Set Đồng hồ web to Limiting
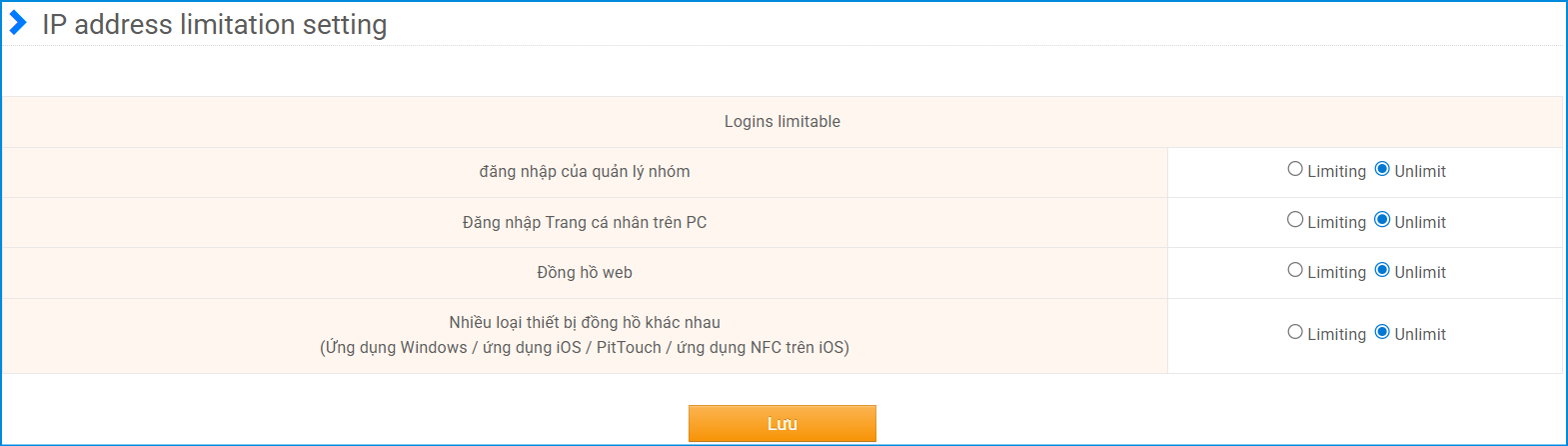The height and width of the screenshot is (446, 1568). click(1295, 270)
